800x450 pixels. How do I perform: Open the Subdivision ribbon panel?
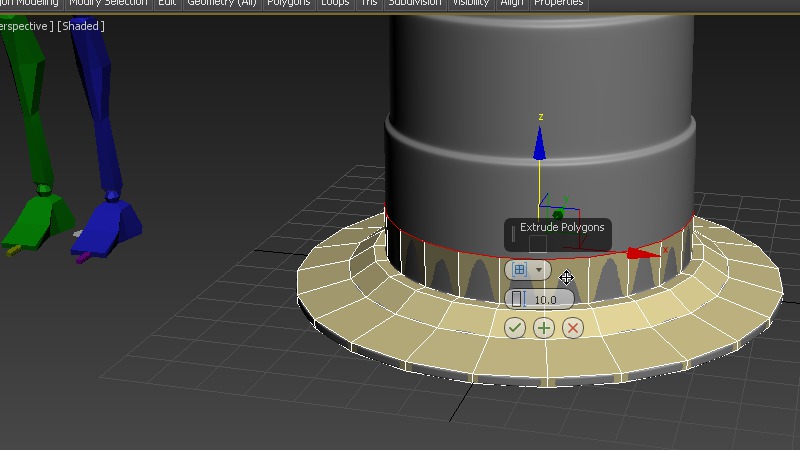[x=414, y=3]
